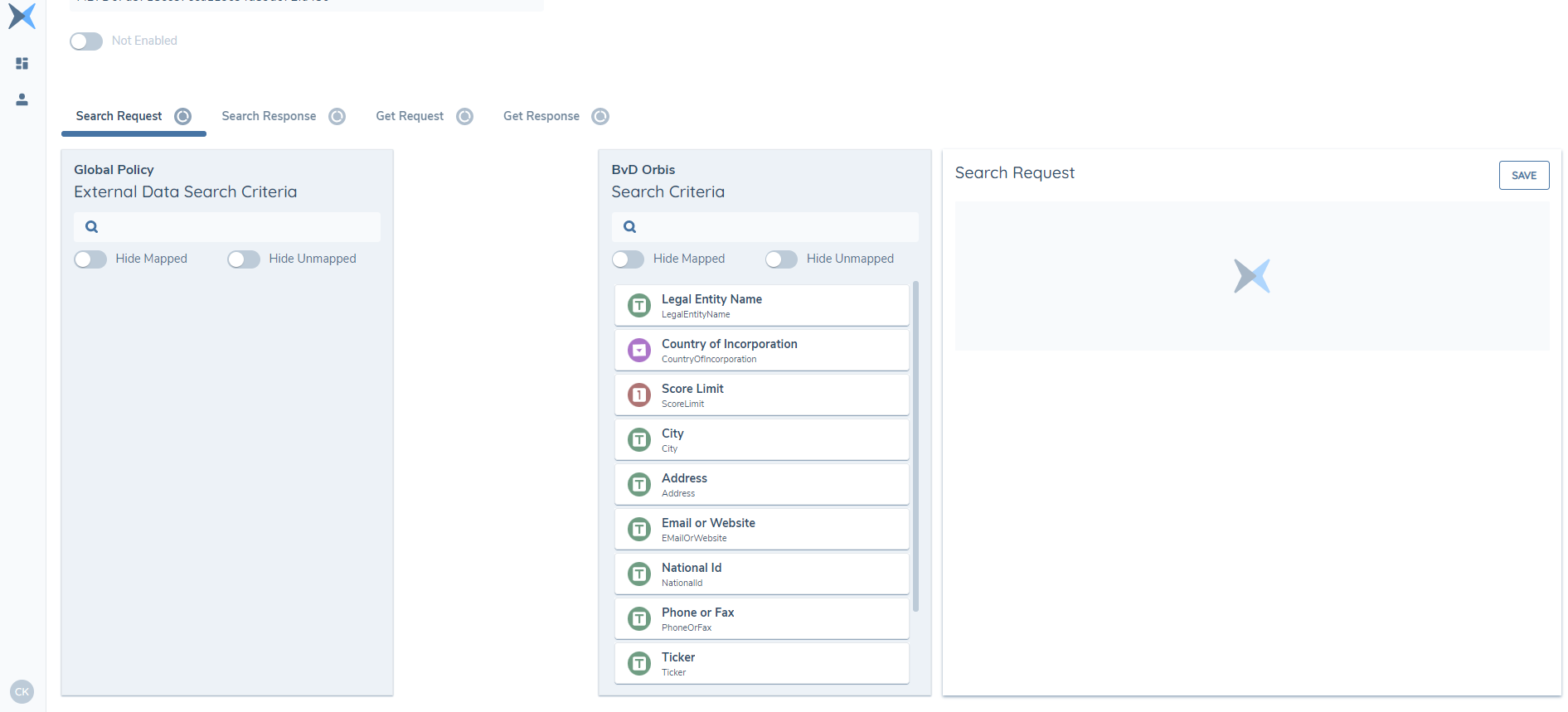Image resolution: width=1568 pixels, height=712 pixels.
Task: Select the National Id field item
Action: click(x=761, y=574)
